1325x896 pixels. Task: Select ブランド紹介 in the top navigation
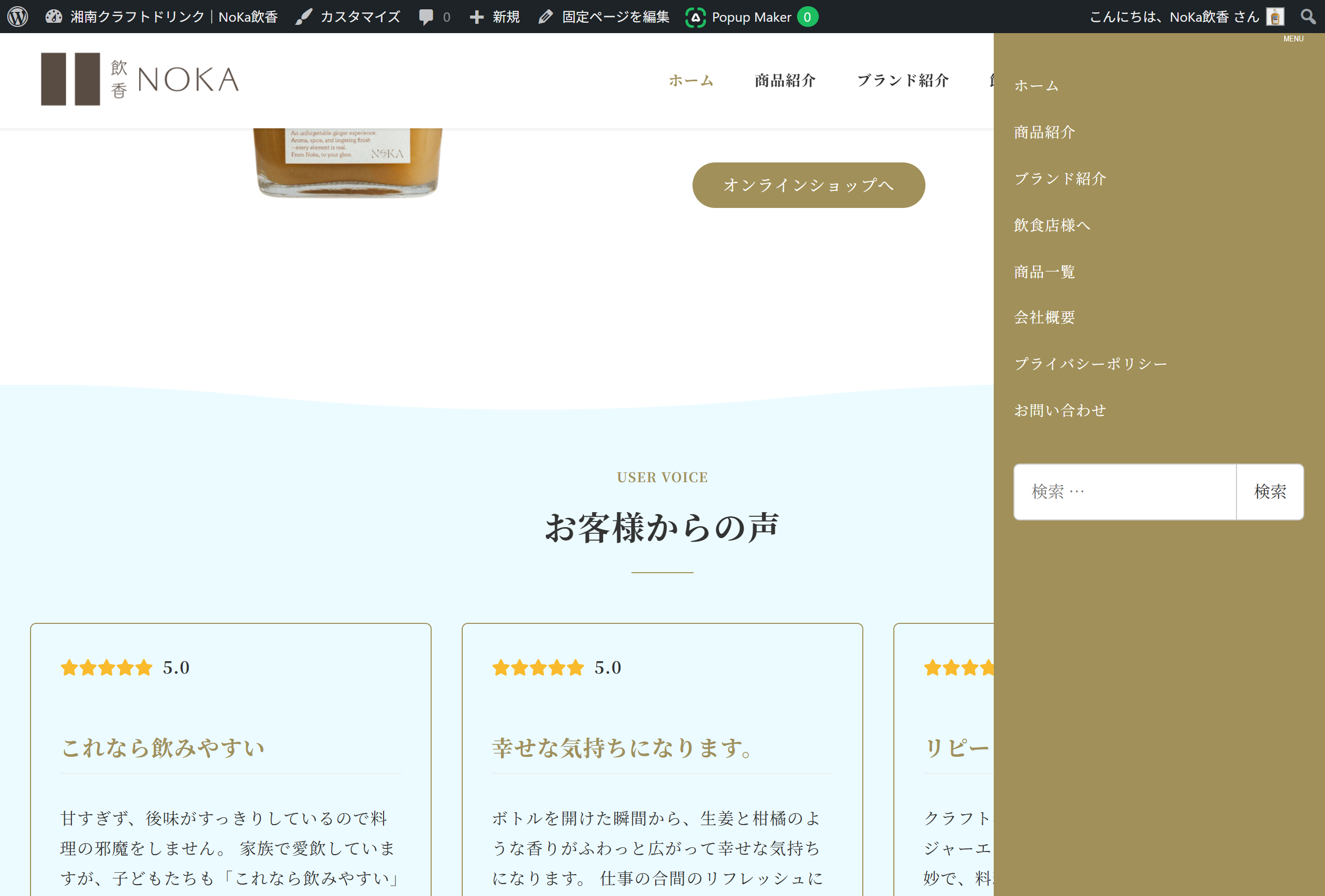[x=903, y=80]
